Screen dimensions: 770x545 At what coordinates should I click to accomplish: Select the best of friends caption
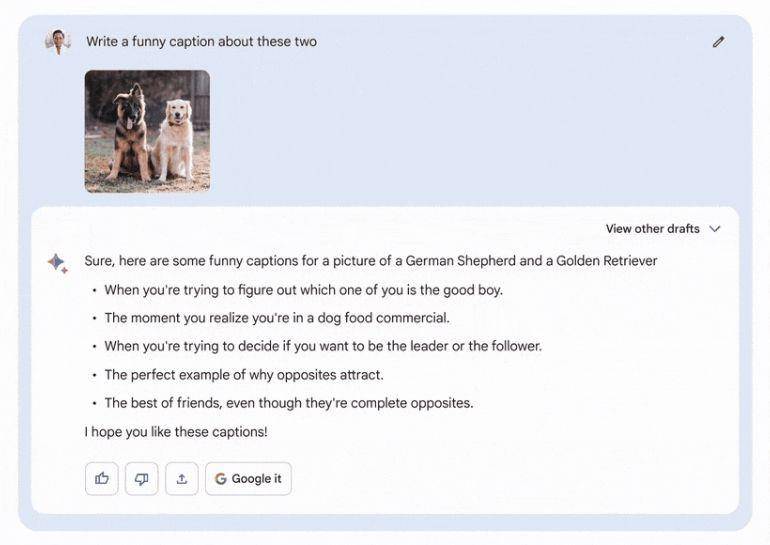289,403
